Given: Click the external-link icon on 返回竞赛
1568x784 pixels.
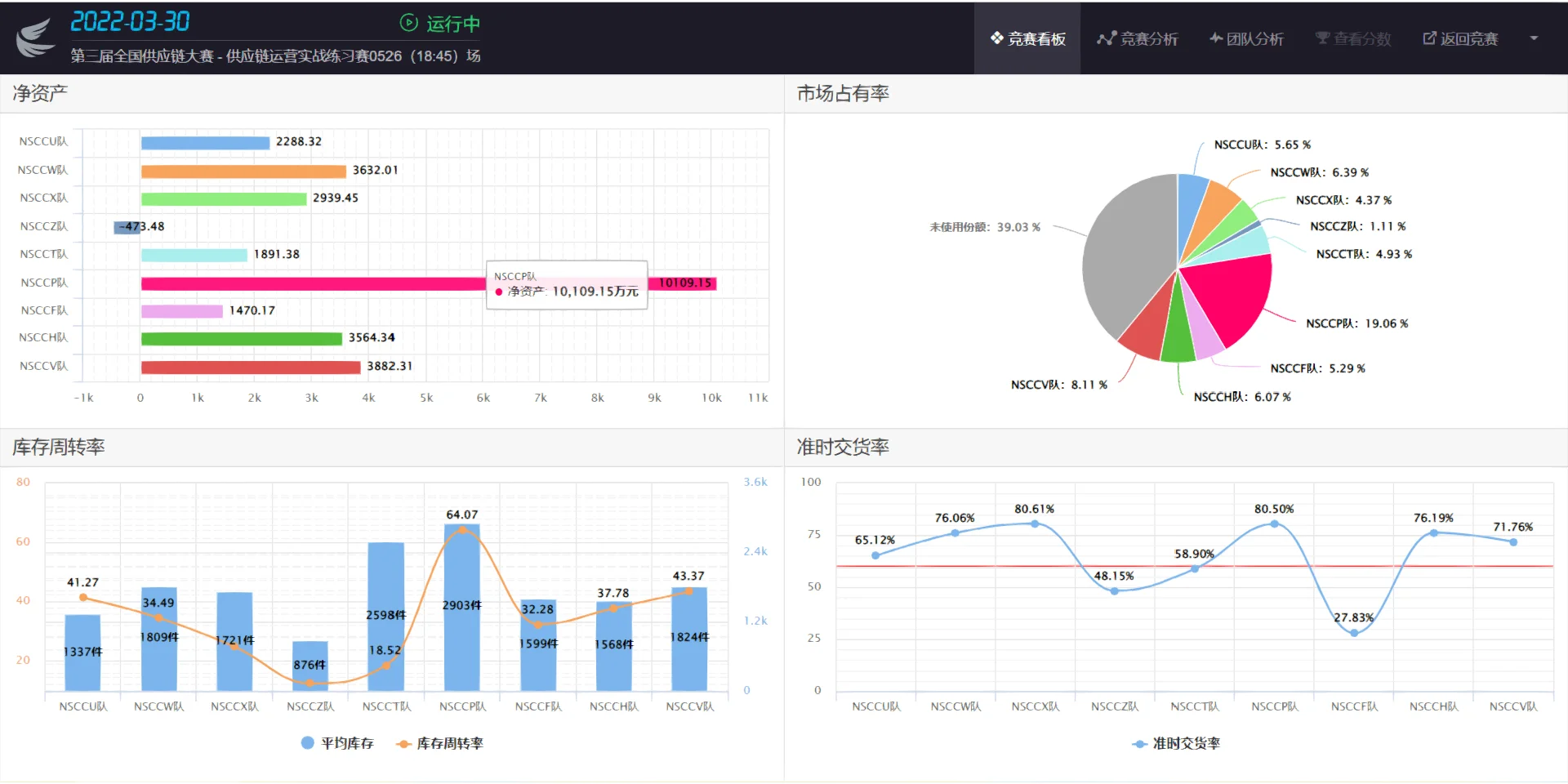Looking at the screenshot, I should pyautogui.click(x=1429, y=38).
